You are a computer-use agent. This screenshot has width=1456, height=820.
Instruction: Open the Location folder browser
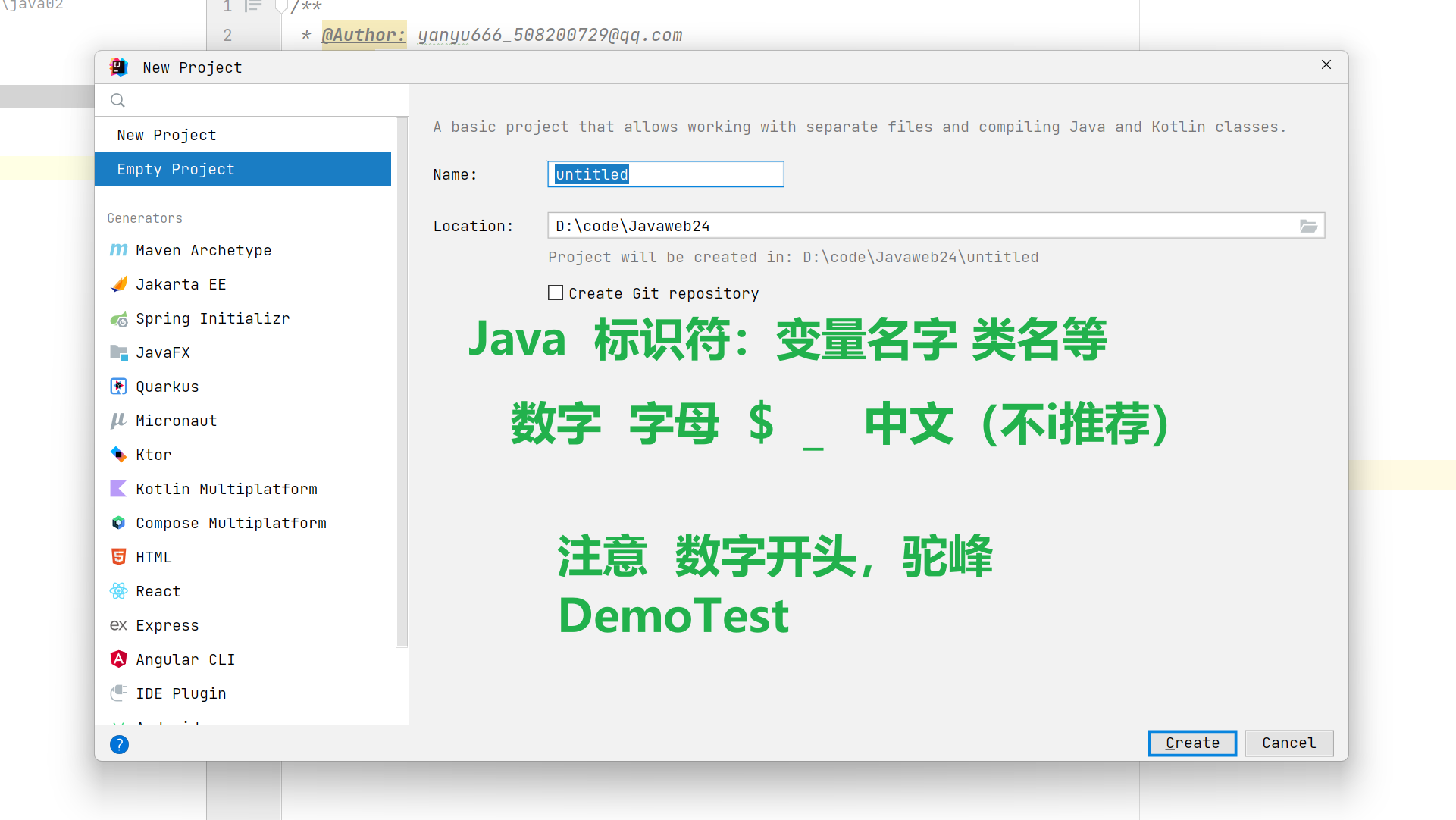coord(1309,225)
